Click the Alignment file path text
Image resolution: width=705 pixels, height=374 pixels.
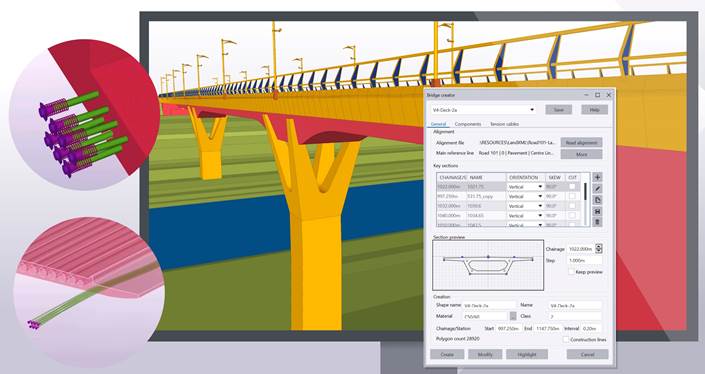pos(517,142)
